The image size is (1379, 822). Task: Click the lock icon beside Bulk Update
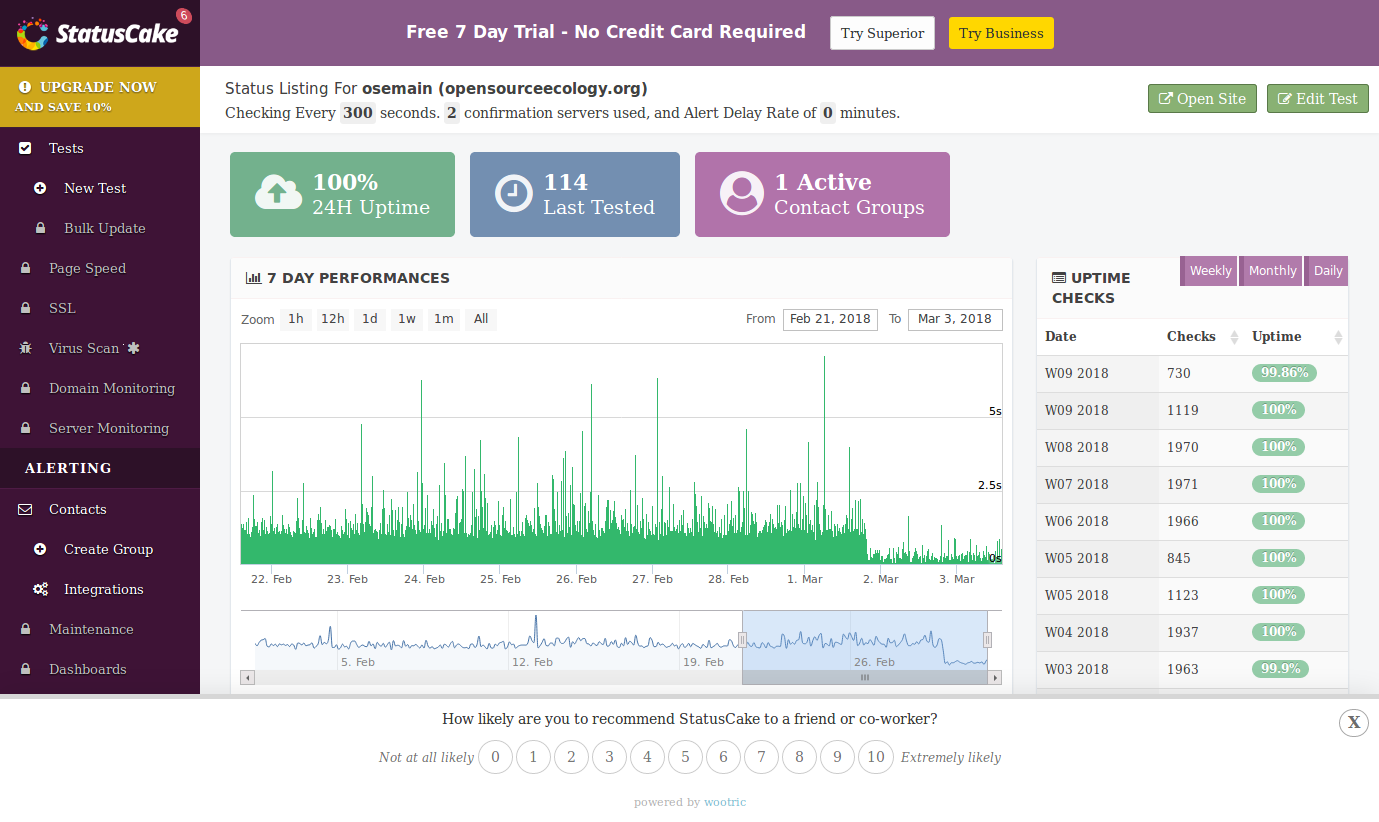coord(40,228)
